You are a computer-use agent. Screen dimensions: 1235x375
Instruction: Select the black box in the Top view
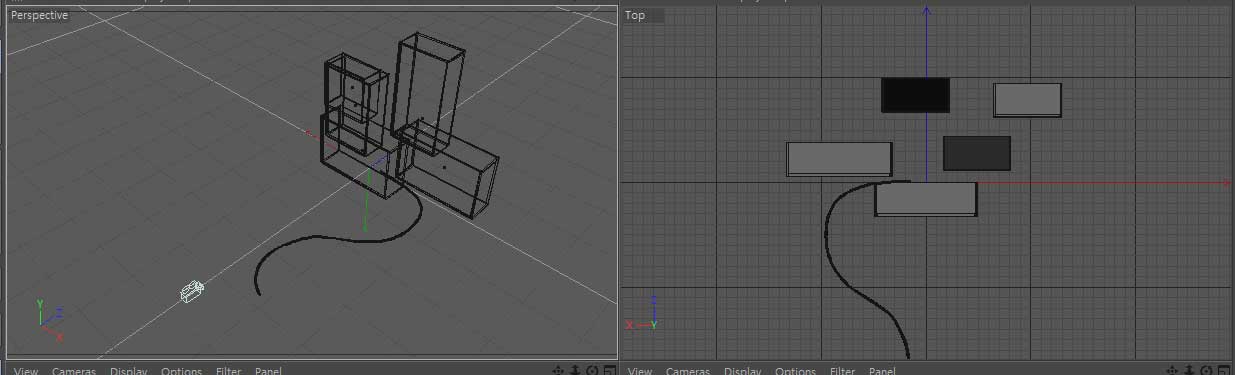[915, 95]
